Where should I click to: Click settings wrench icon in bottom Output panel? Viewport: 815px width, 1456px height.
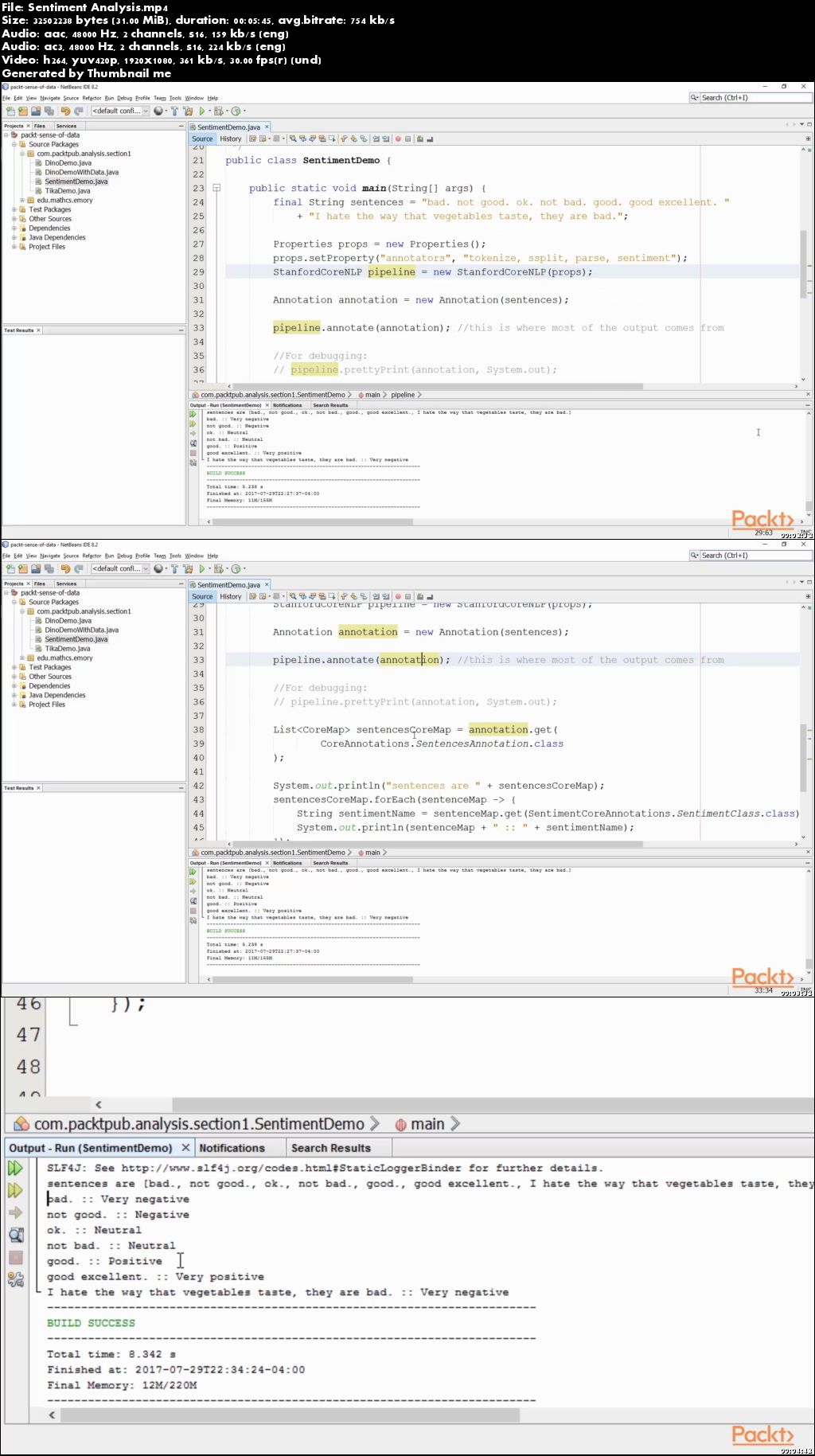tap(16, 1279)
